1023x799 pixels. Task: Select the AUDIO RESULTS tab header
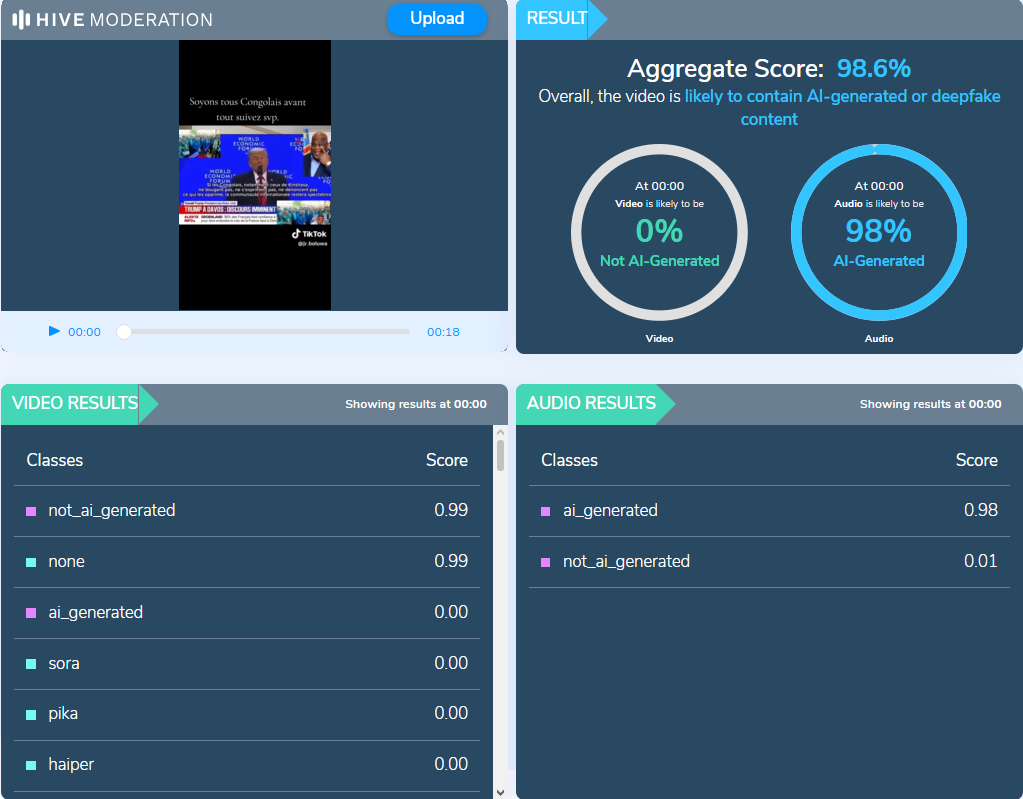coord(591,404)
